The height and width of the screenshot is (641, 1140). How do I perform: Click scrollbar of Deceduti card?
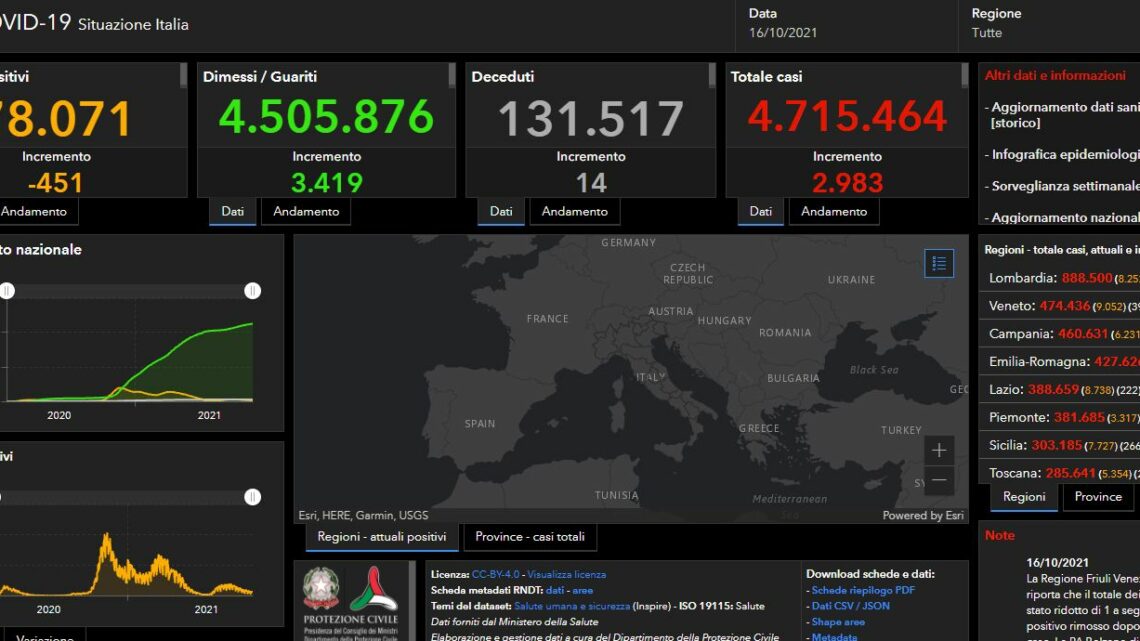(712, 76)
